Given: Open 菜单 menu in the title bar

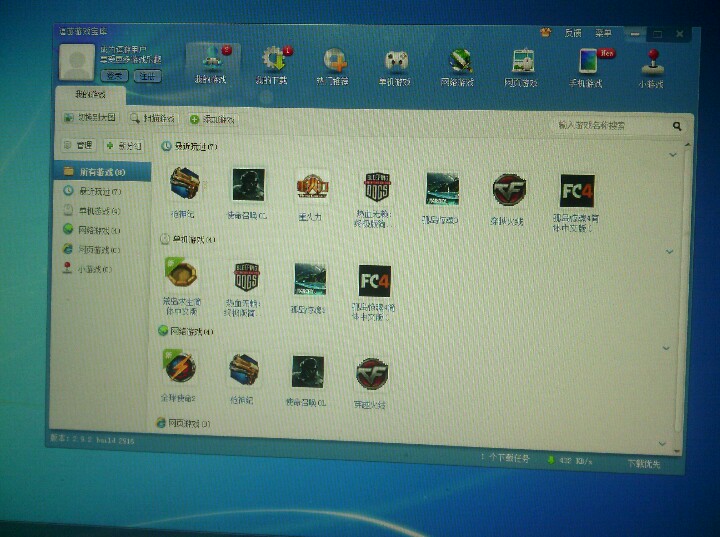Looking at the screenshot, I should [603, 33].
